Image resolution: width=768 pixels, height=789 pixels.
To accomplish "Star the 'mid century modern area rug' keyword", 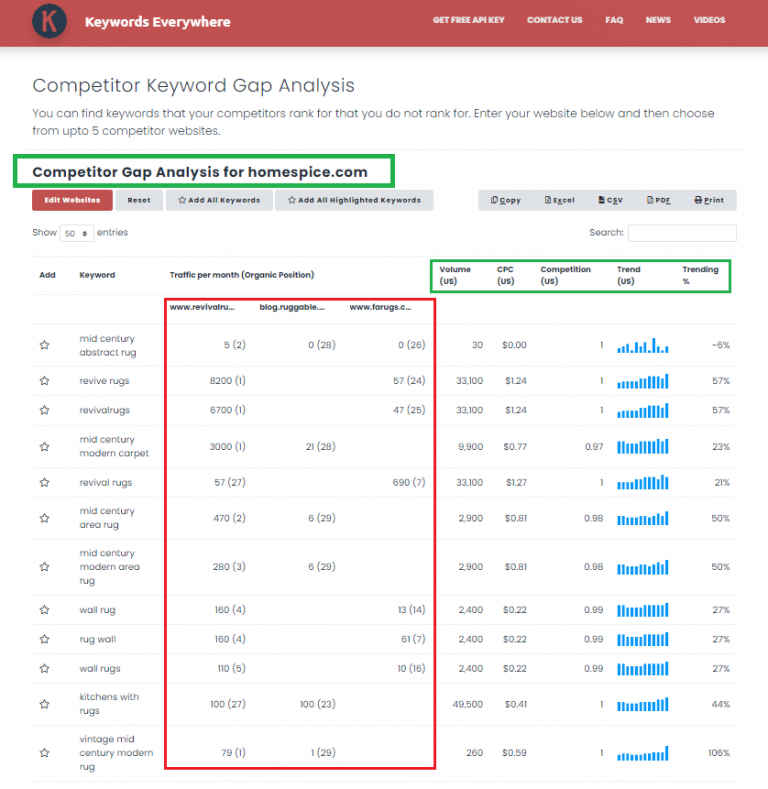I will click(x=45, y=567).
